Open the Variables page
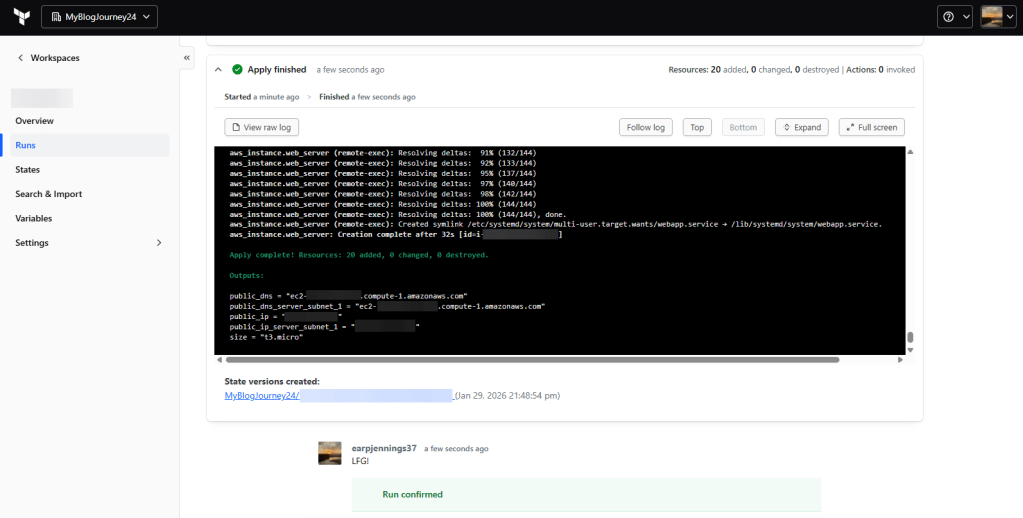The width and height of the screenshot is (1023, 518). click(x=33, y=218)
